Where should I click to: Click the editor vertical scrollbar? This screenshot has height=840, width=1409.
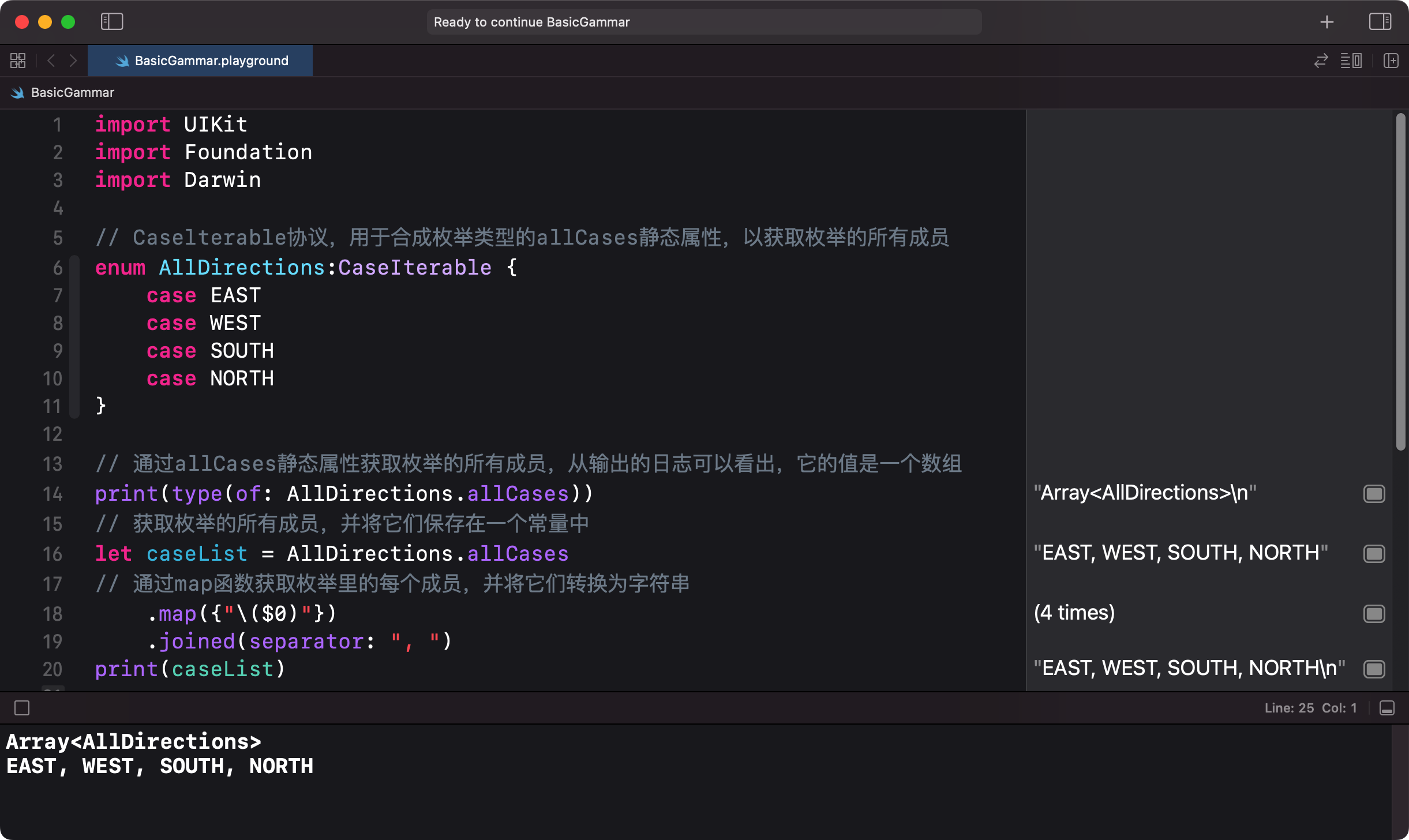[1400, 282]
